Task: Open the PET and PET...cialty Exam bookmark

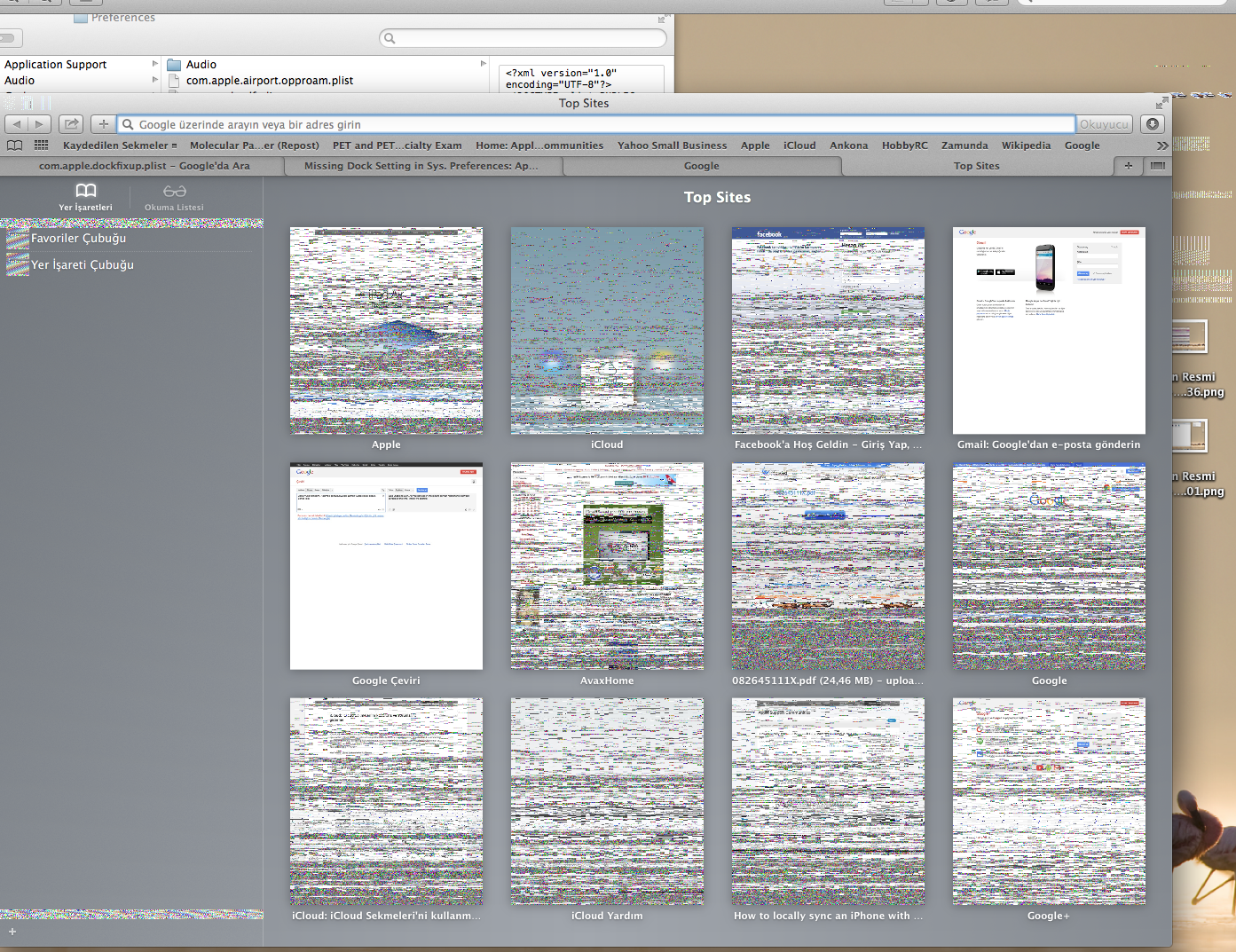Action: (398, 146)
